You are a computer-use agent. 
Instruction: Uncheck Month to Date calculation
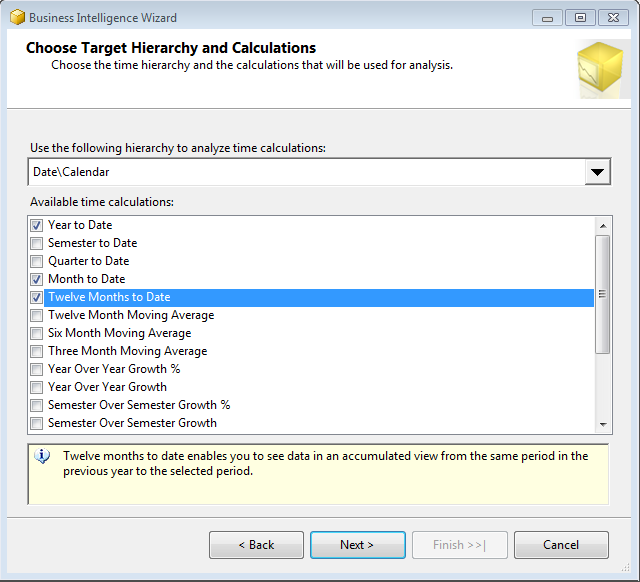[x=37, y=279]
